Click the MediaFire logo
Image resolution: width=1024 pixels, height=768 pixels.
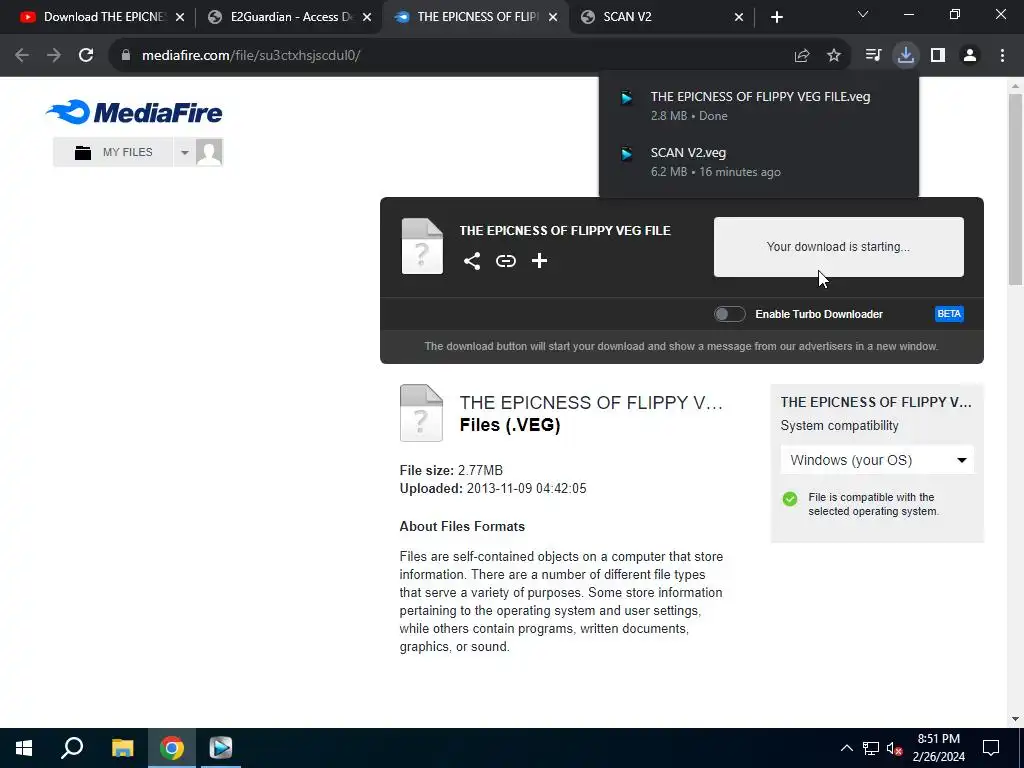click(134, 112)
